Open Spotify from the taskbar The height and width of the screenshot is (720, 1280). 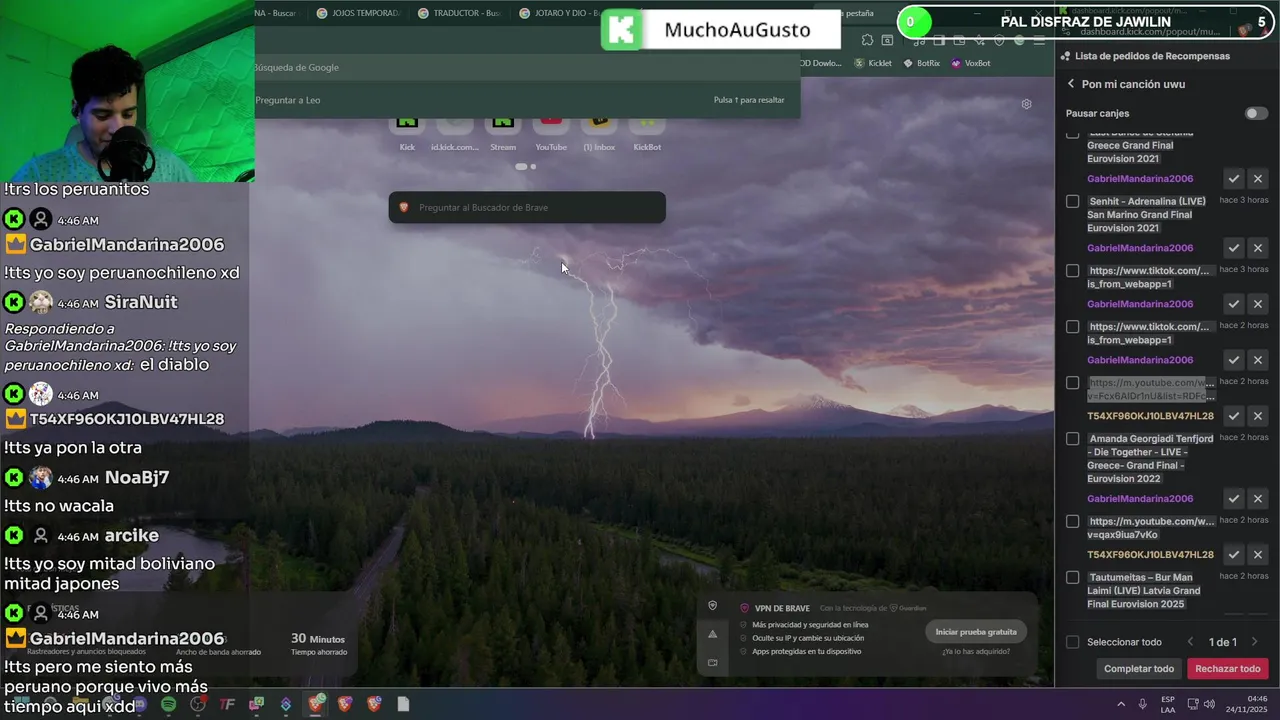pyautogui.click(x=168, y=704)
